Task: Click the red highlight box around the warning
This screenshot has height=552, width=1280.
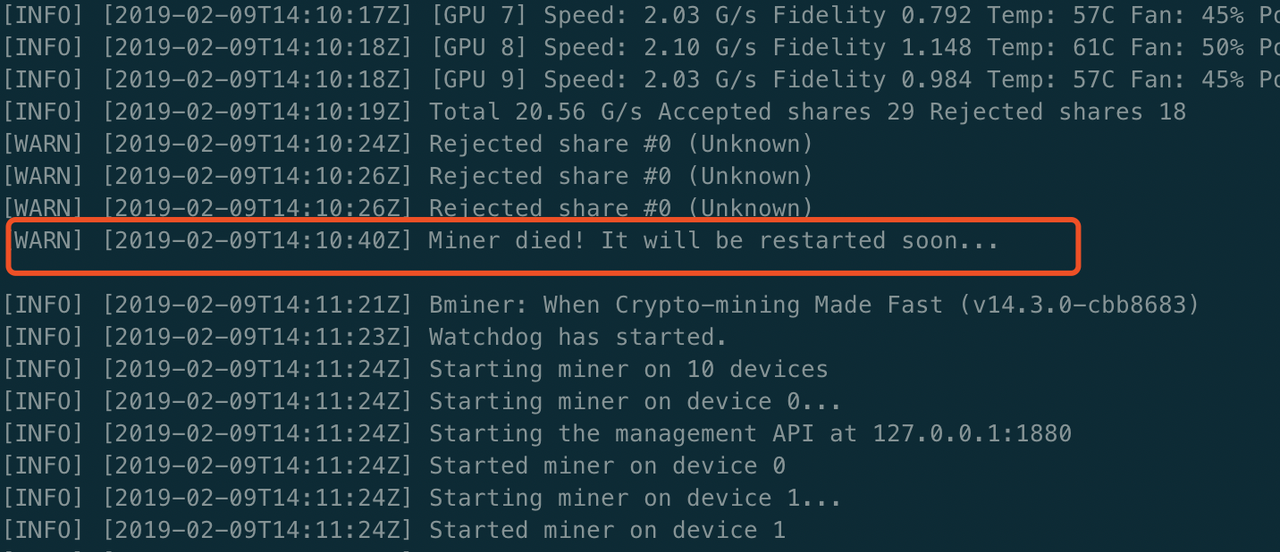Action: tap(543, 247)
